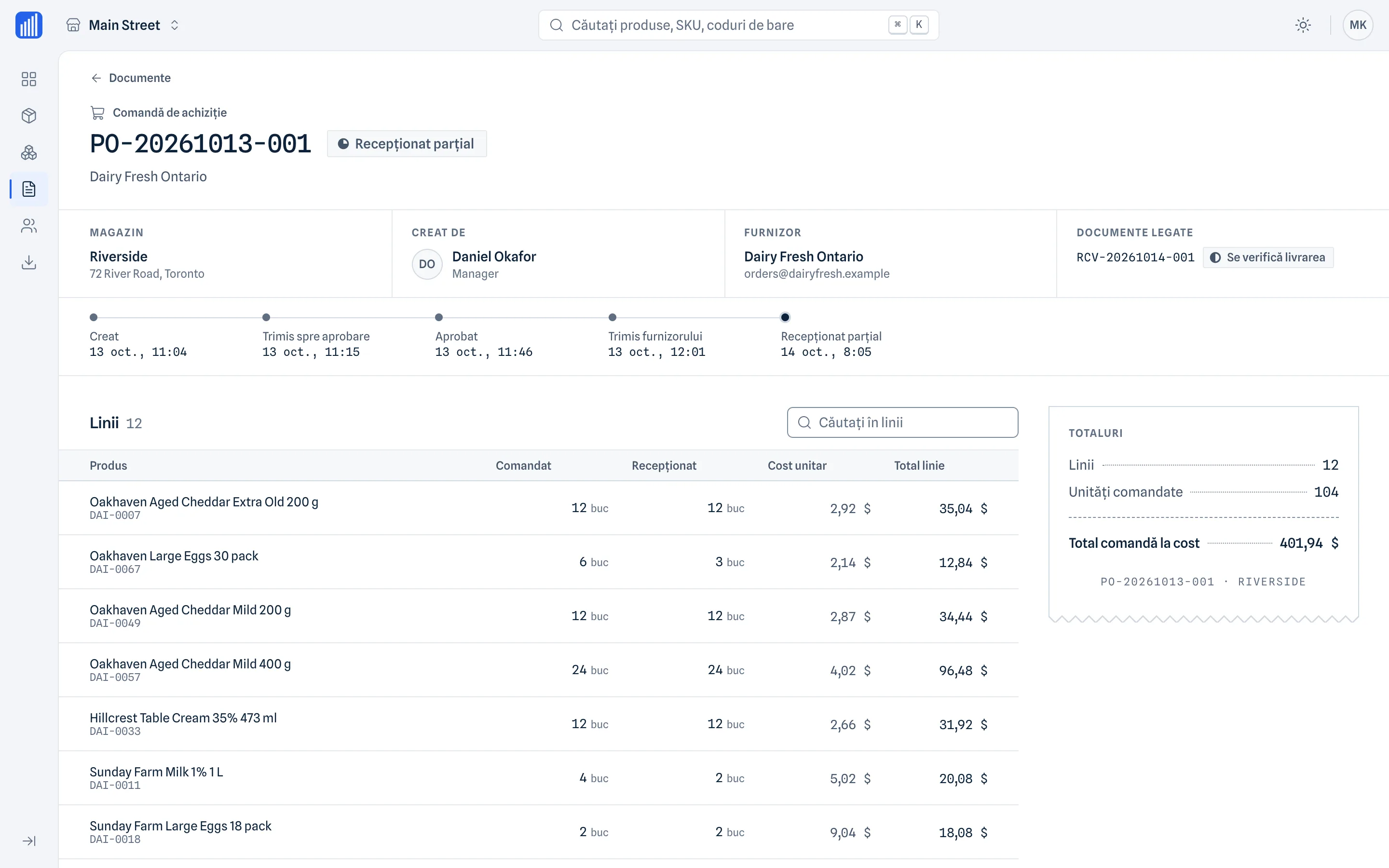1389x868 pixels.
Task: Select the Recepționat parțial timeline marker
Action: (785, 317)
